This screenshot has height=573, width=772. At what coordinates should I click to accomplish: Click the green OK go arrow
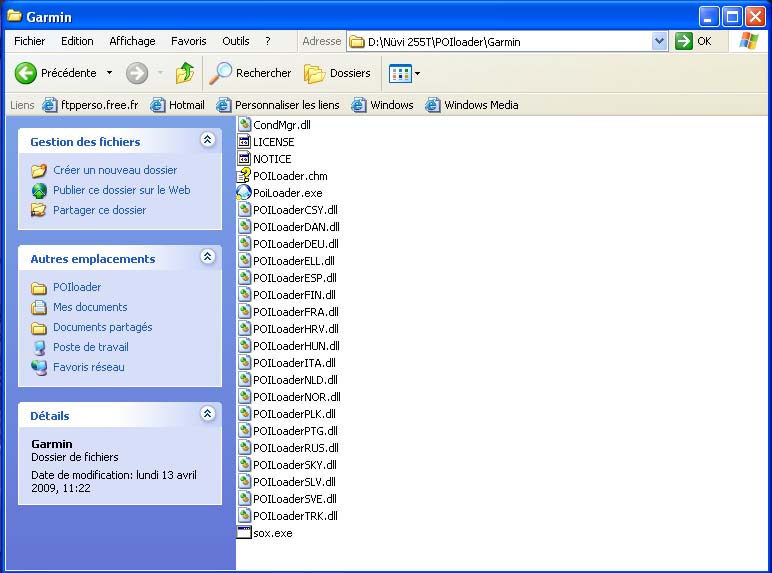click(x=683, y=41)
